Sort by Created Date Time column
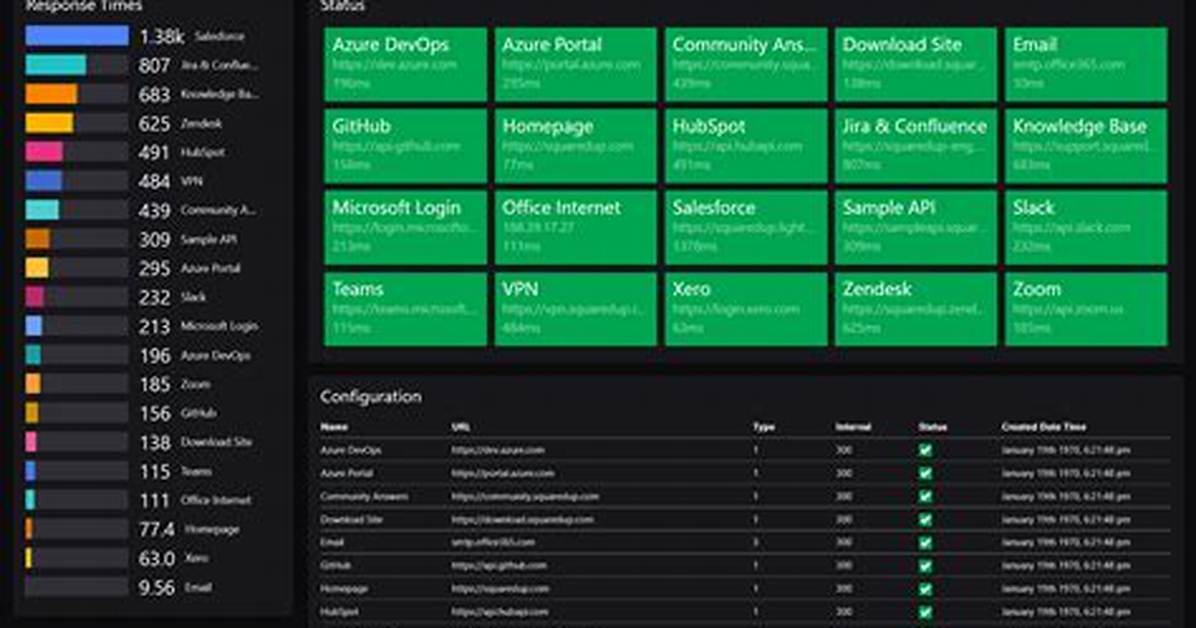 click(1043, 427)
